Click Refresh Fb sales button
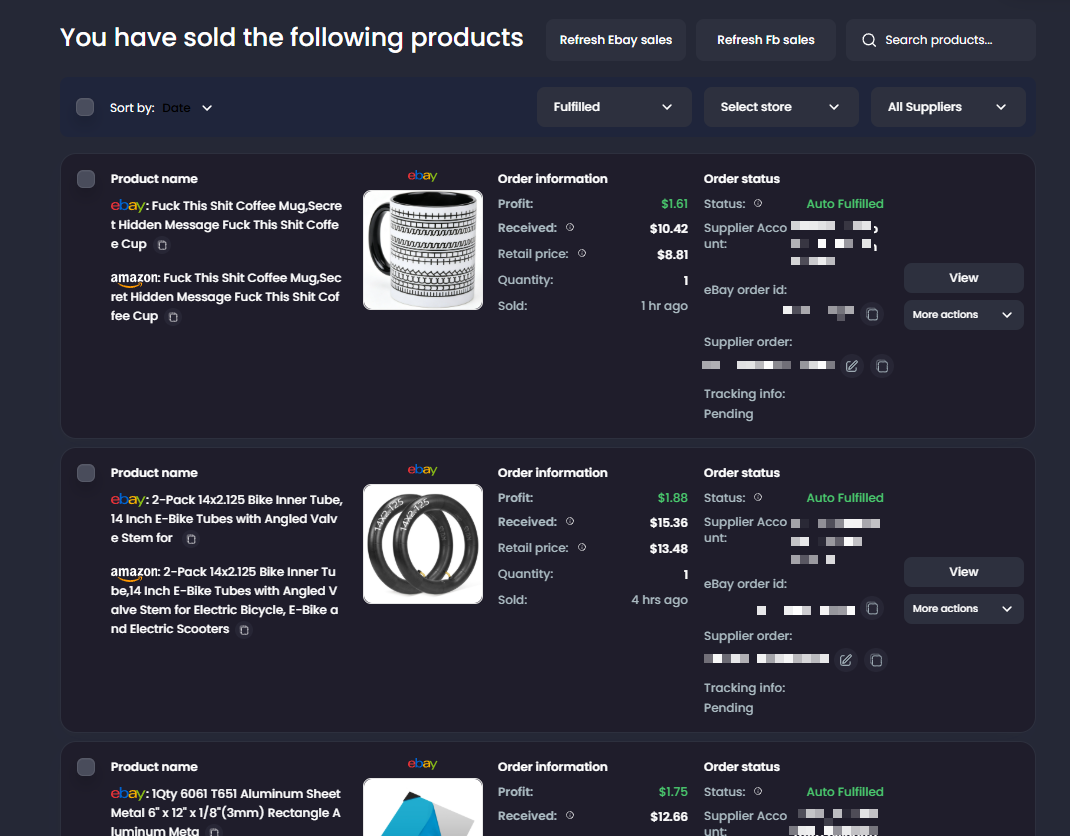Screen dimensions: 1070x836 point(766,40)
